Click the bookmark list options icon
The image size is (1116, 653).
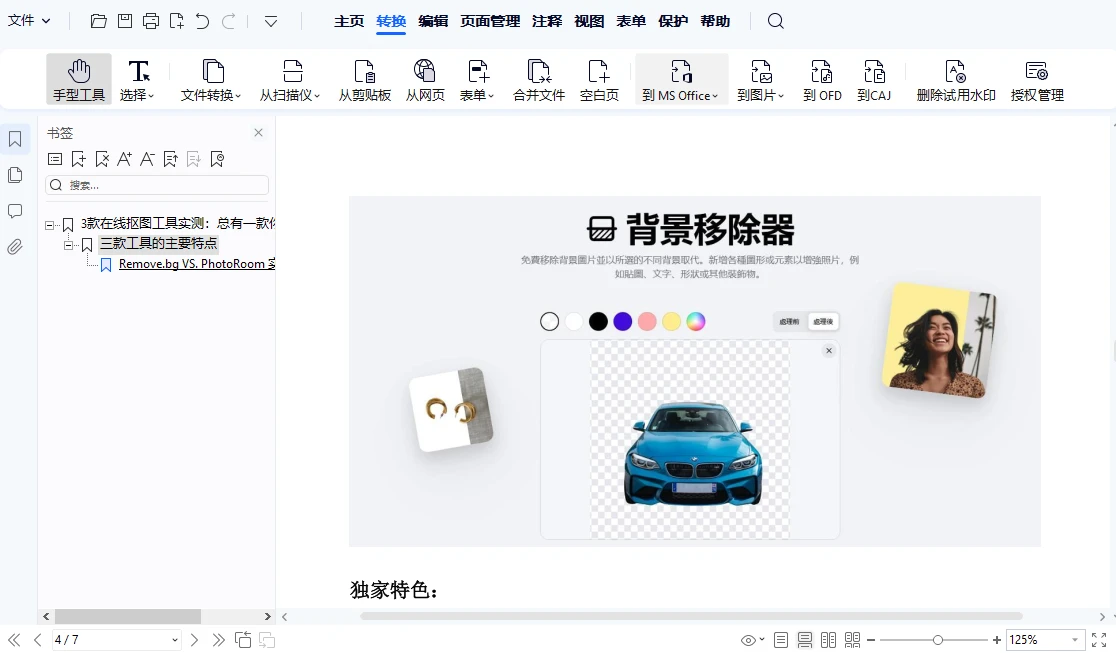pos(55,160)
